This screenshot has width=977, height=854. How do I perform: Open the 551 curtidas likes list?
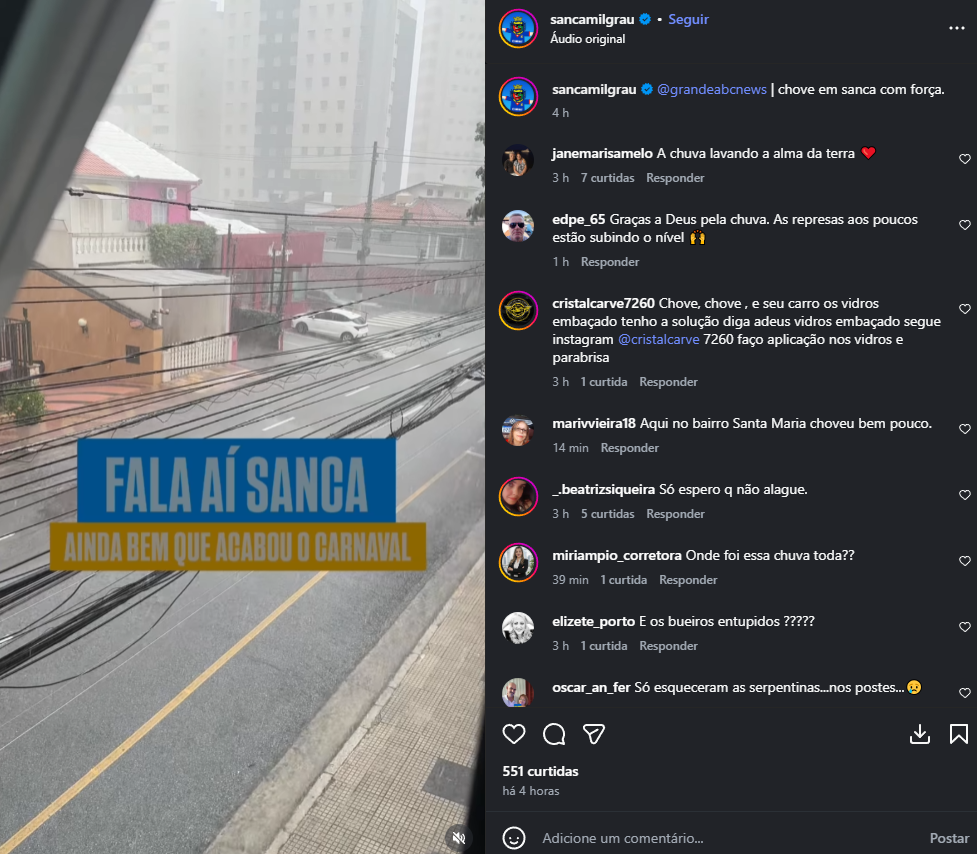tap(540, 771)
